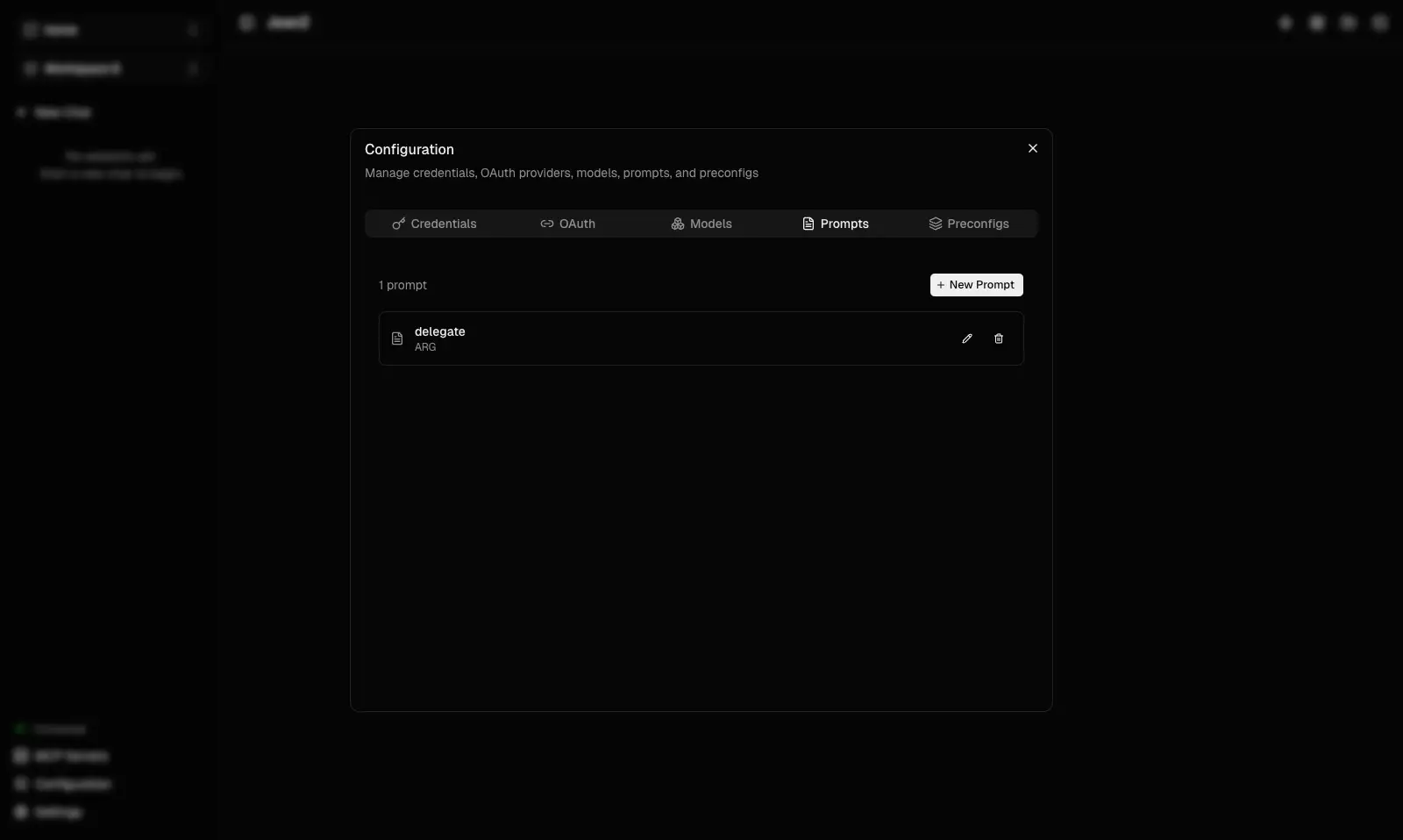The height and width of the screenshot is (840, 1403).
Task: Click the rightmost icon in the top bar
Action: (1379, 22)
